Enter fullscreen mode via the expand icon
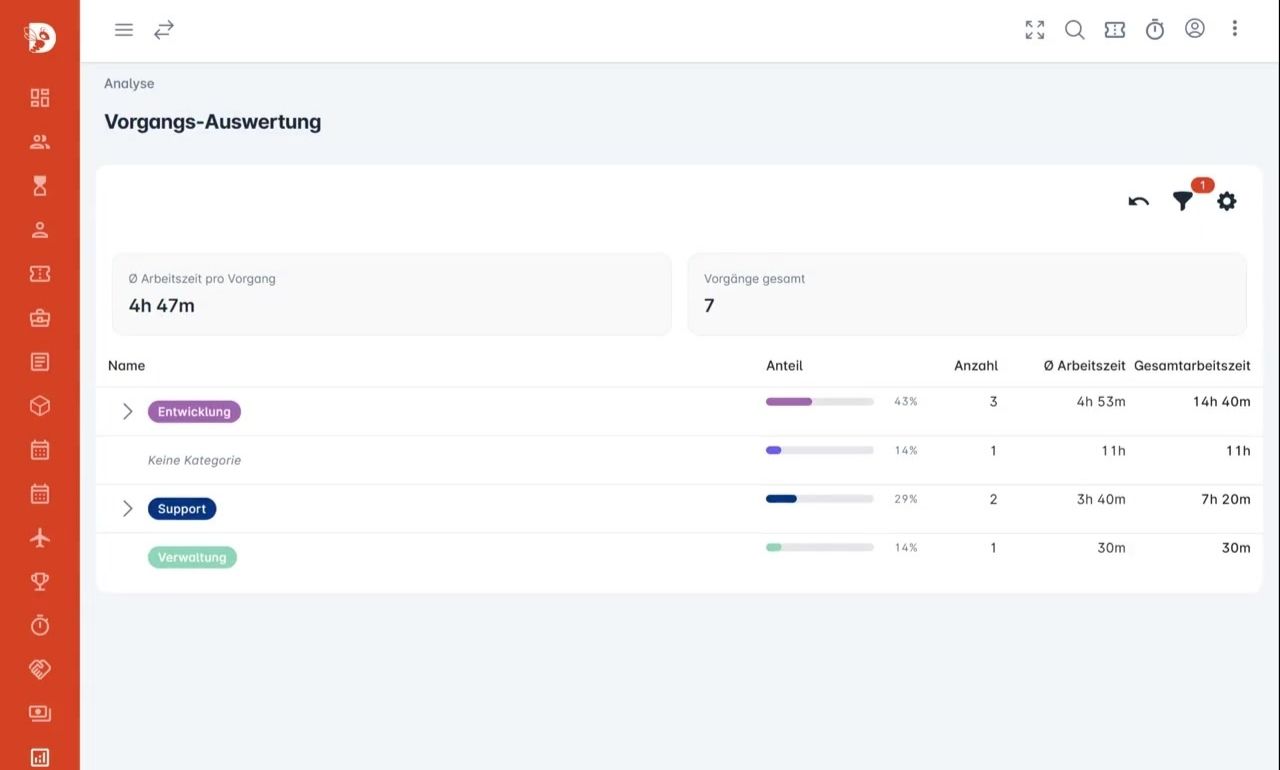This screenshot has width=1280, height=770. (x=1034, y=30)
